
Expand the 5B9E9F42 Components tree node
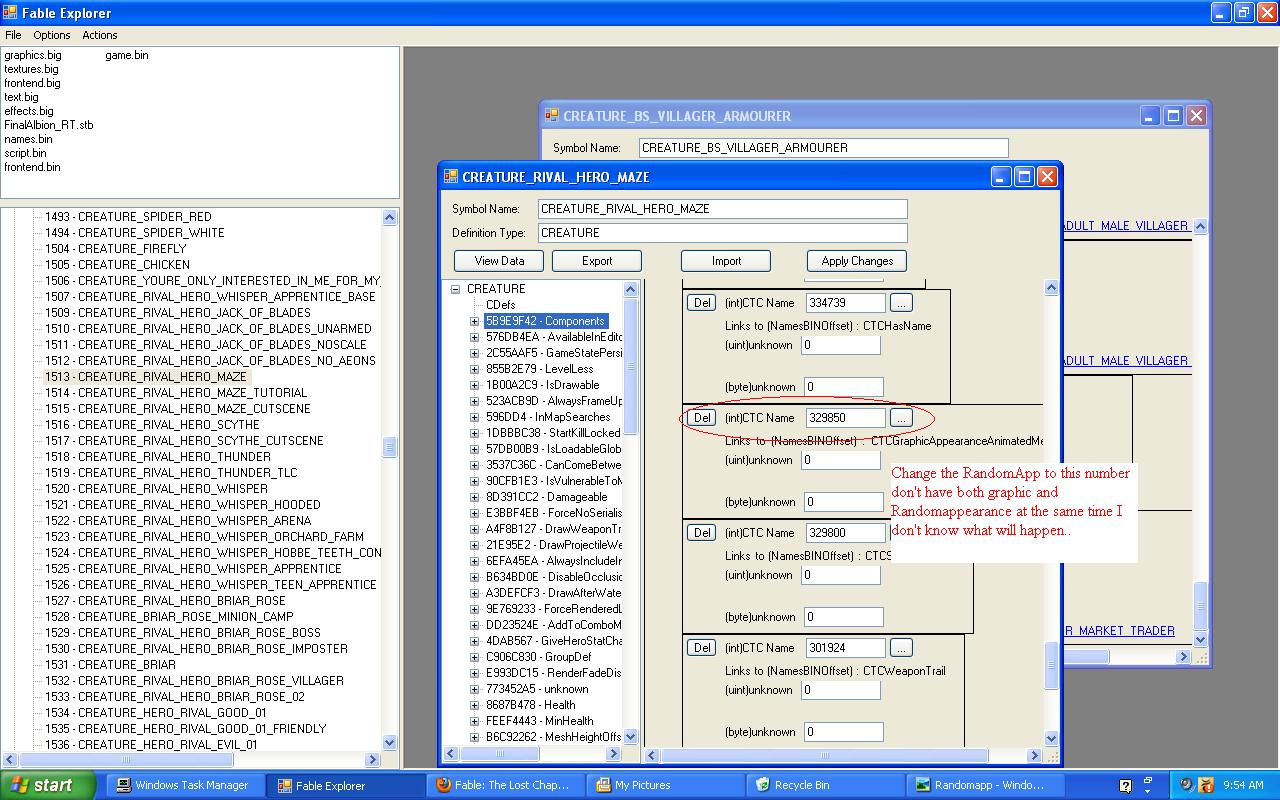[x=474, y=321]
